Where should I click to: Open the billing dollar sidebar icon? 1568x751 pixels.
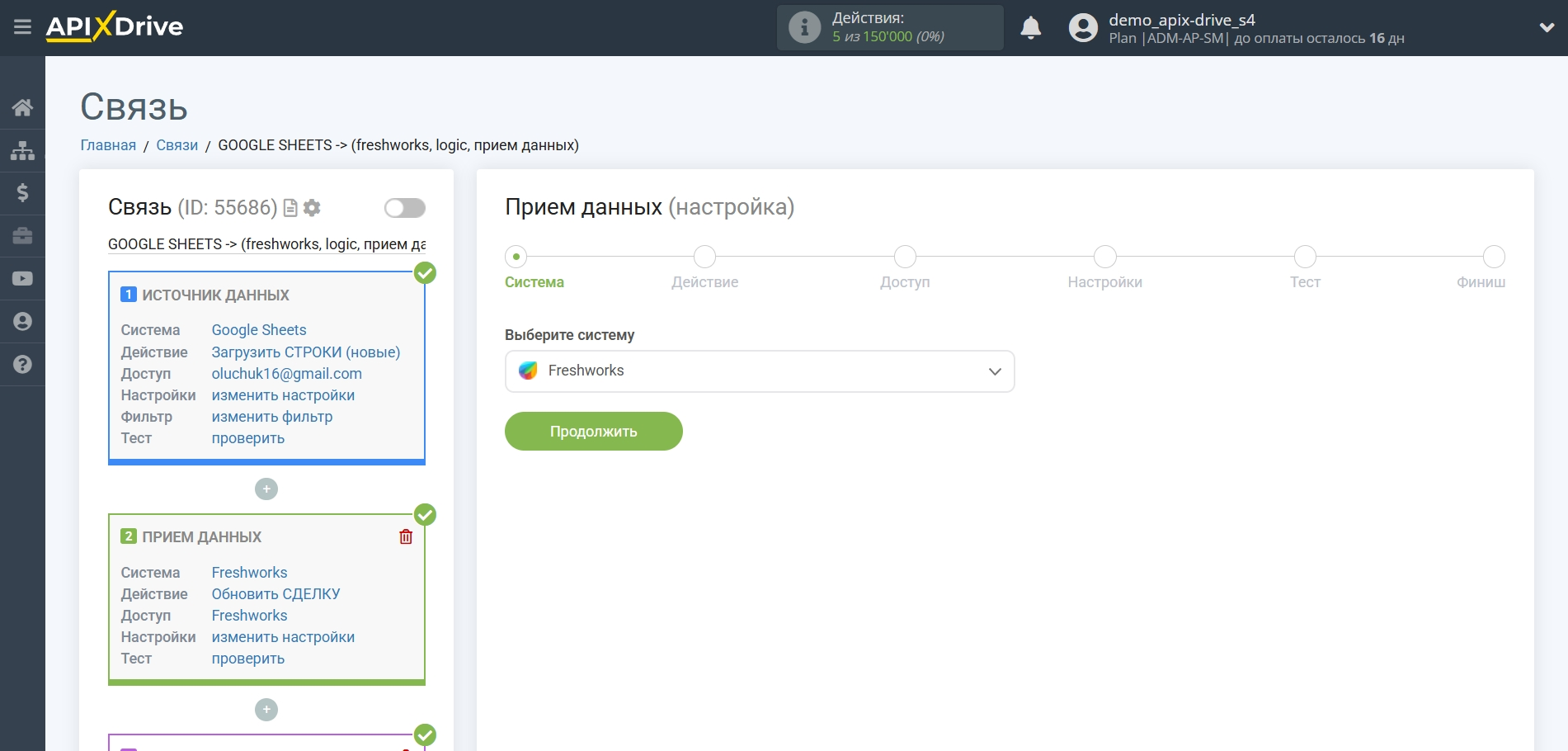point(22,193)
